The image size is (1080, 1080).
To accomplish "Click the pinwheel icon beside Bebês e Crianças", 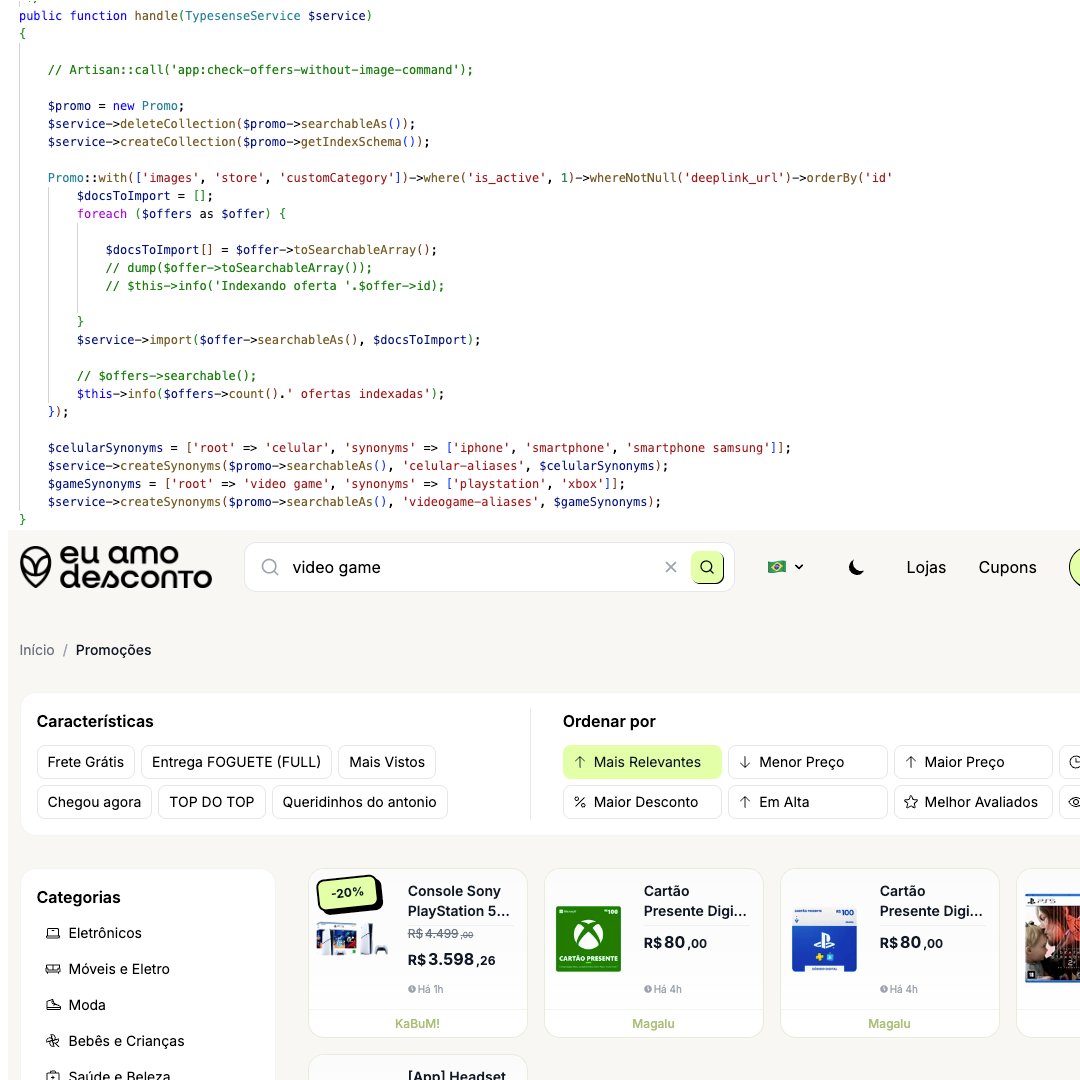I will (x=53, y=1041).
